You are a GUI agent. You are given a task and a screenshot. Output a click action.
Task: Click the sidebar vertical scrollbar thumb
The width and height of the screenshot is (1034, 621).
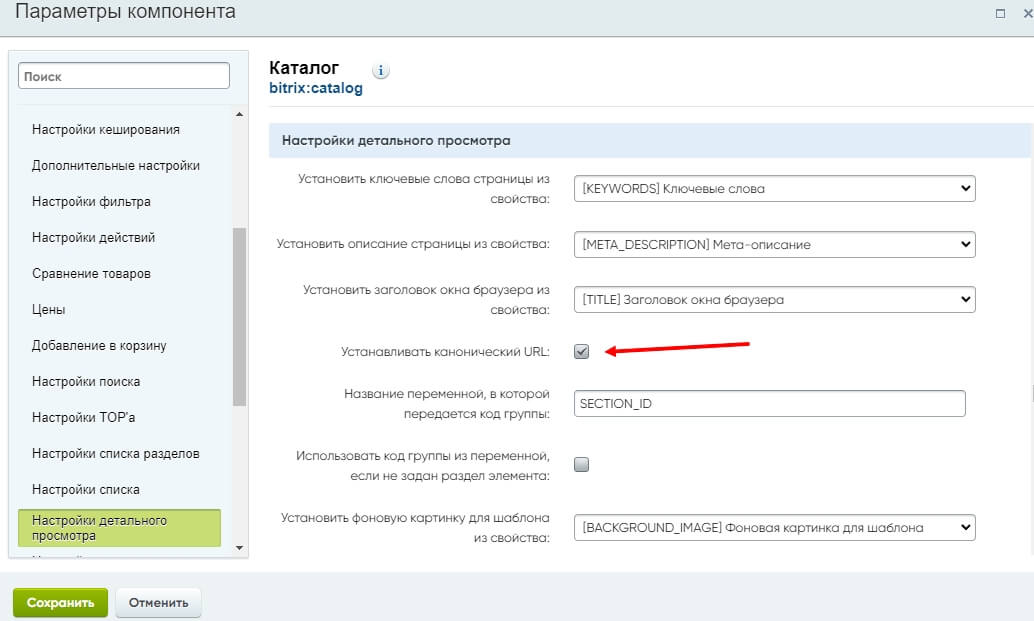point(239,316)
